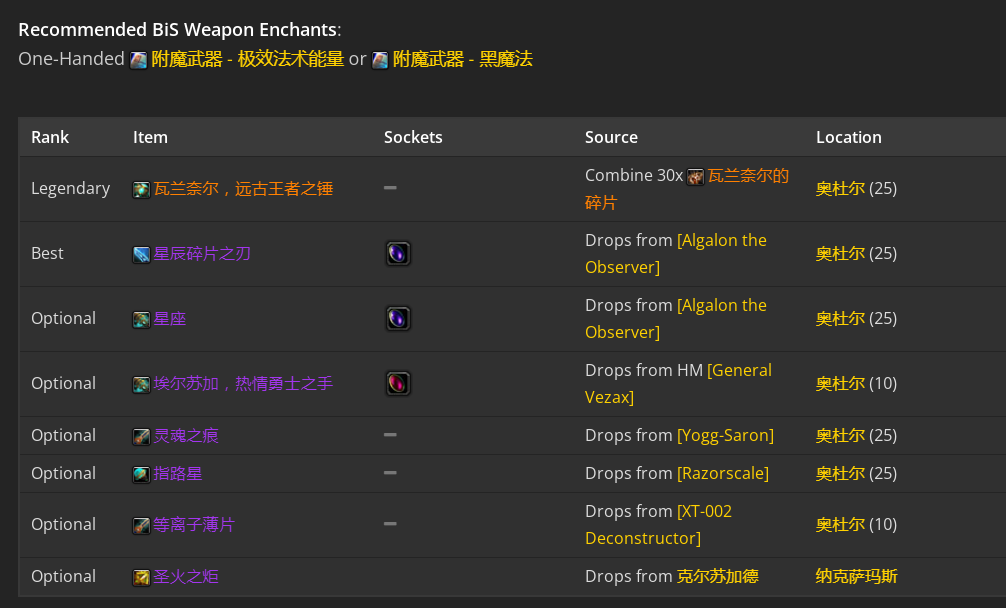This screenshot has width=1006, height=608.
Task: Click the Rank column header
Action: click(x=50, y=137)
